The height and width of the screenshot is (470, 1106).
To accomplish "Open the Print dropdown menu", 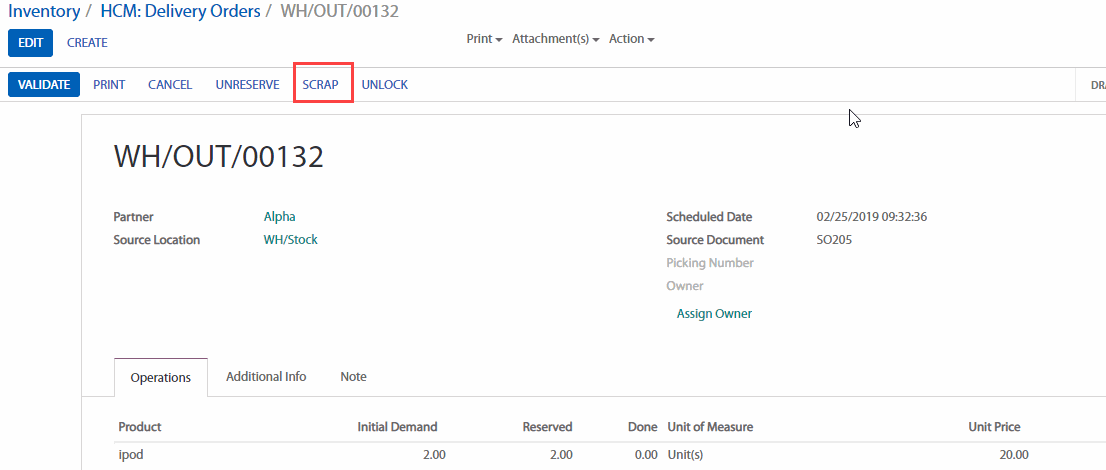I will tap(484, 39).
